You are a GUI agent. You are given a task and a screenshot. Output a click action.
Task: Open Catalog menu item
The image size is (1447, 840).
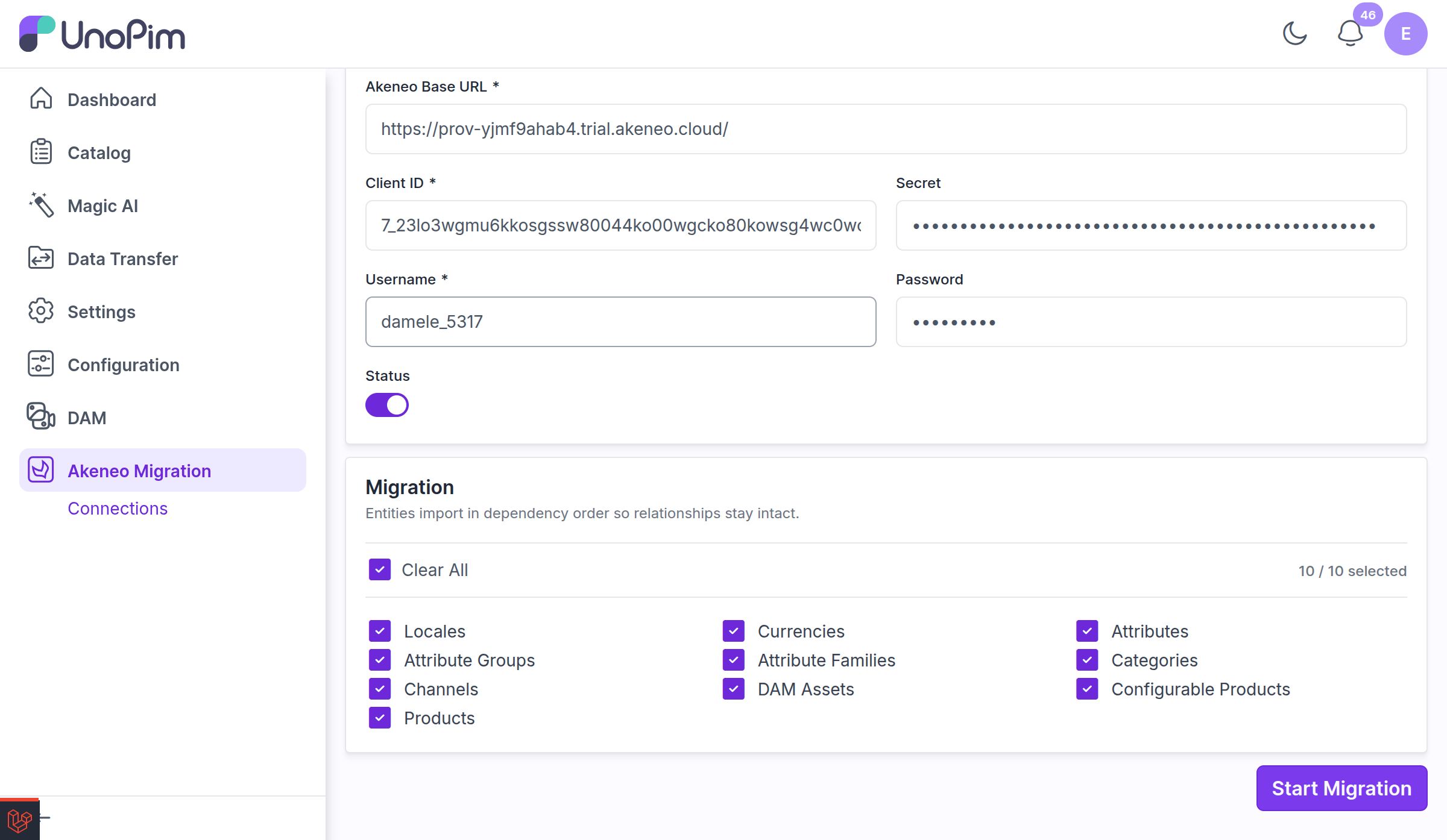point(163,152)
